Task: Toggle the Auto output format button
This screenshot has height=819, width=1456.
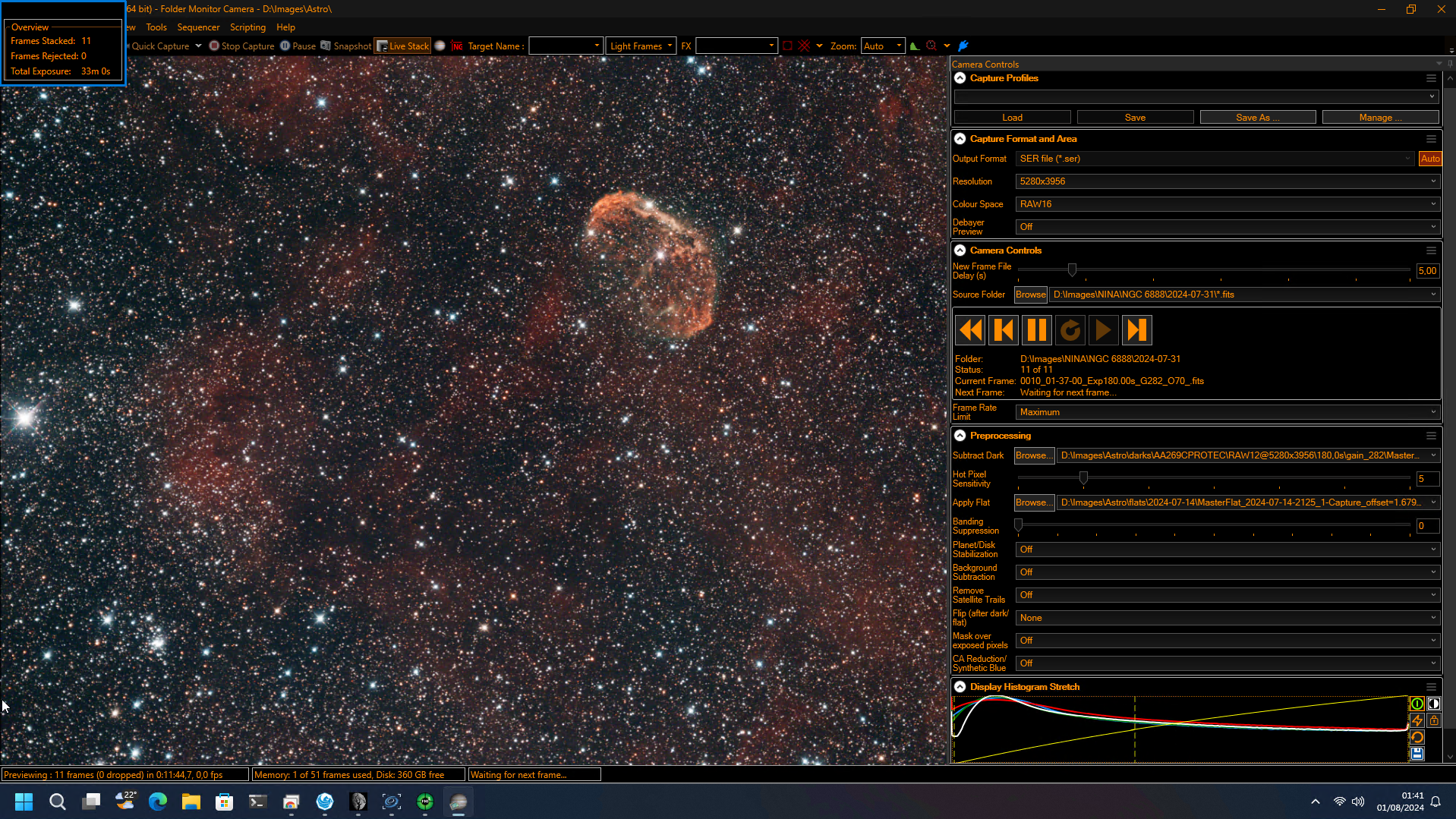Action: pyautogui.click(x=1430, y=159)
